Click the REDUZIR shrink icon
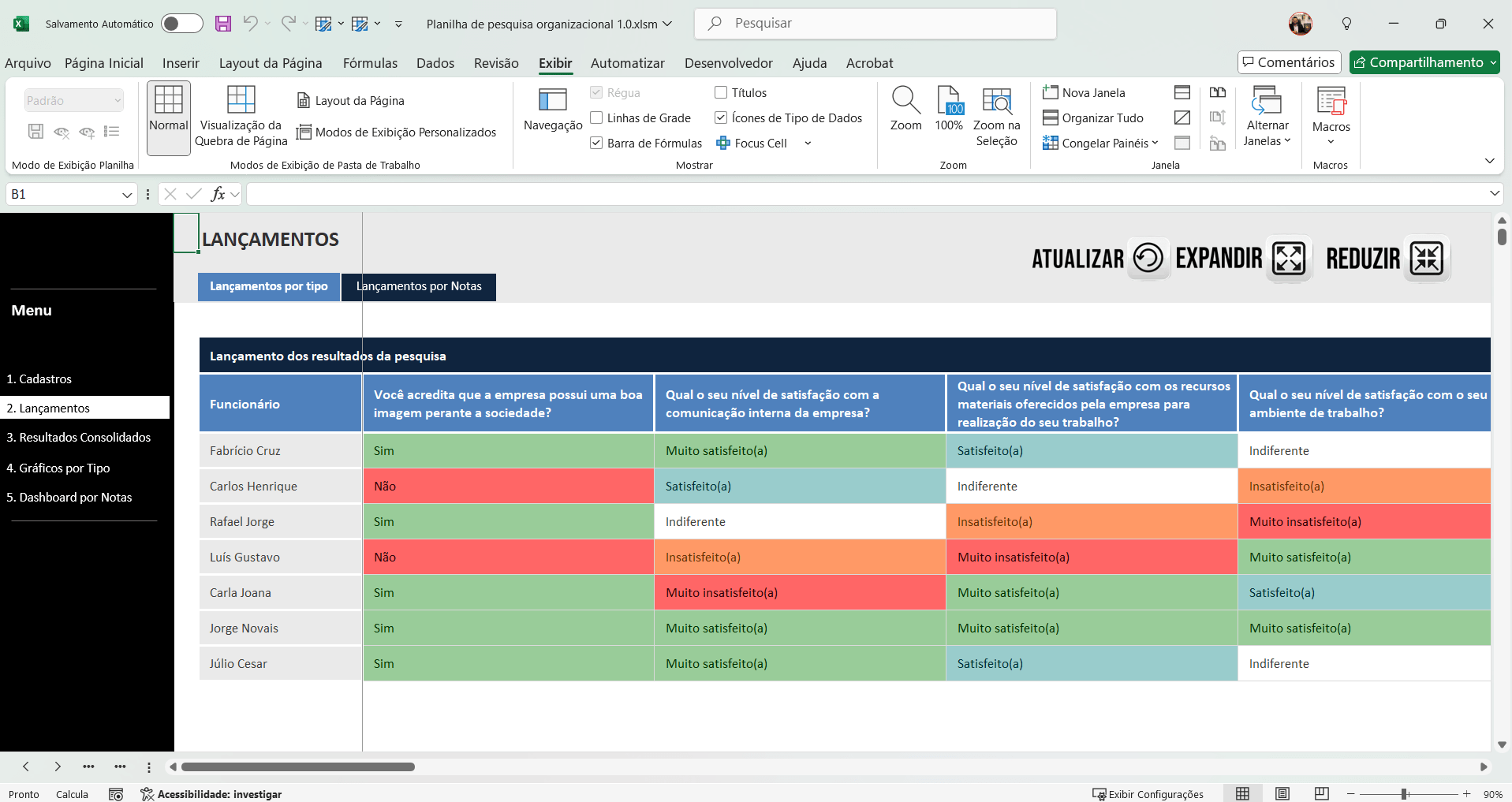The image size is (1512, 802). [1427, 258]
